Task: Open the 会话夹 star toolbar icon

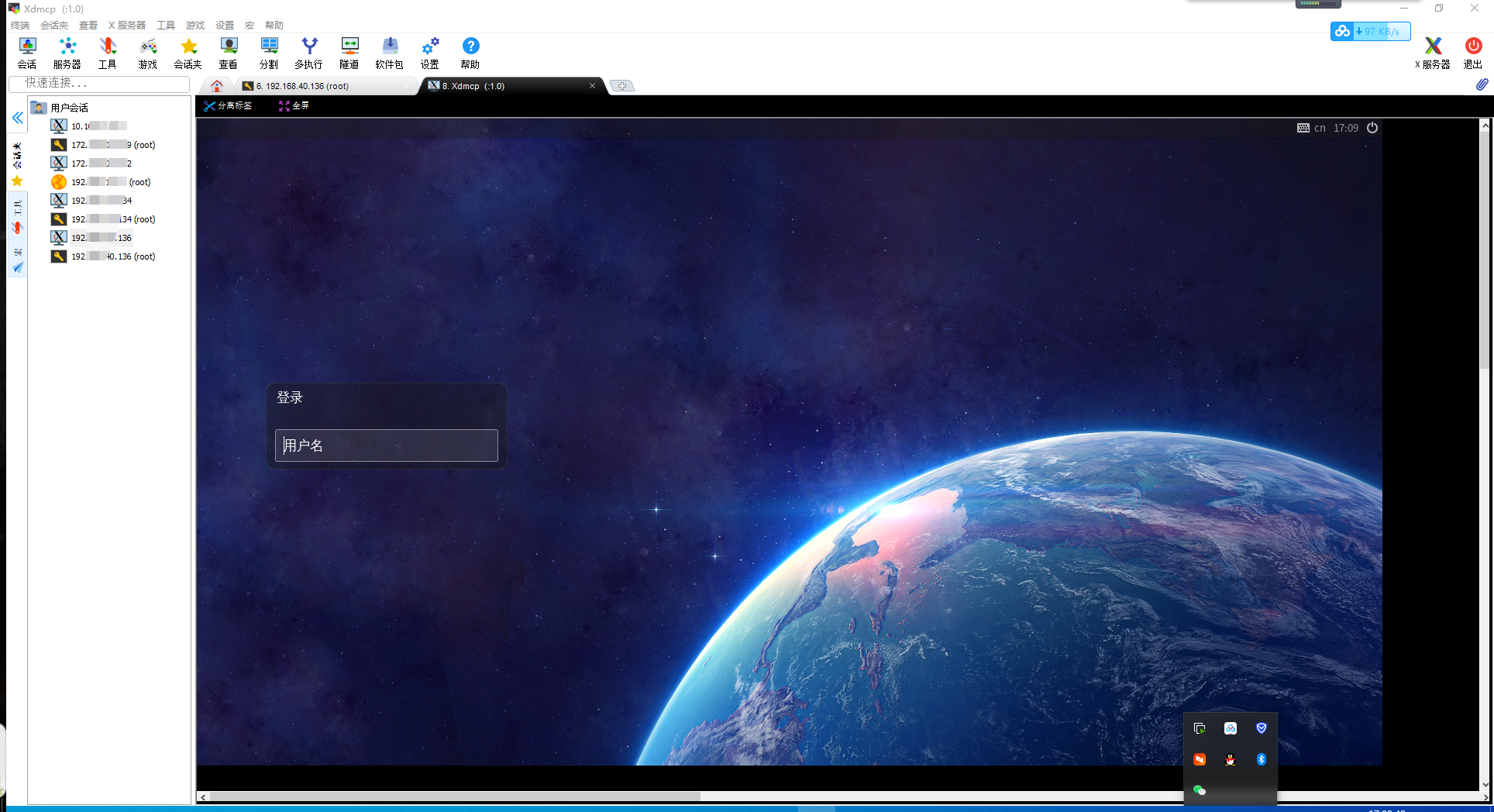Action: [188, 53]
